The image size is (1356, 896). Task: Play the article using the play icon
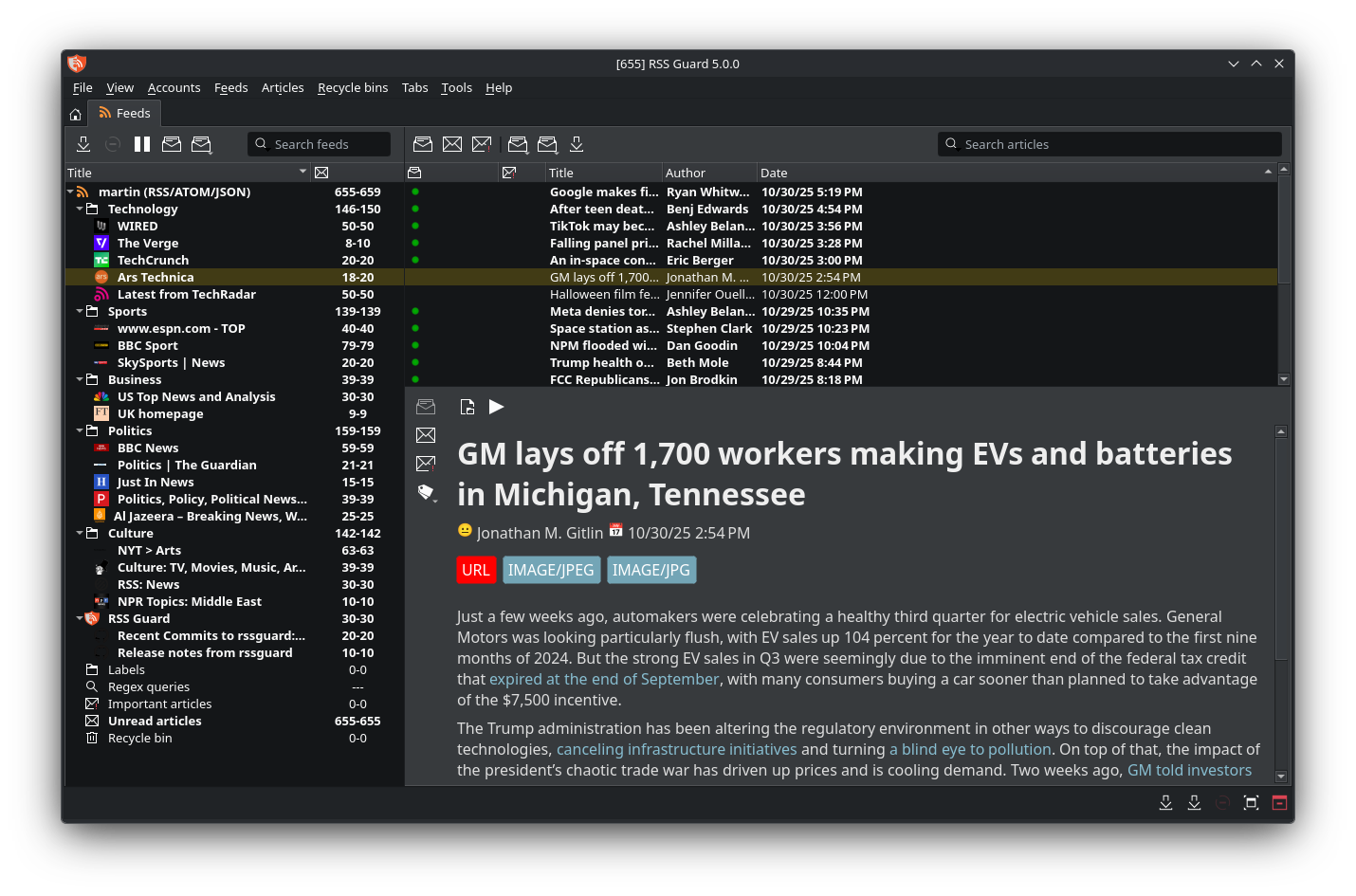click(496, 407)
